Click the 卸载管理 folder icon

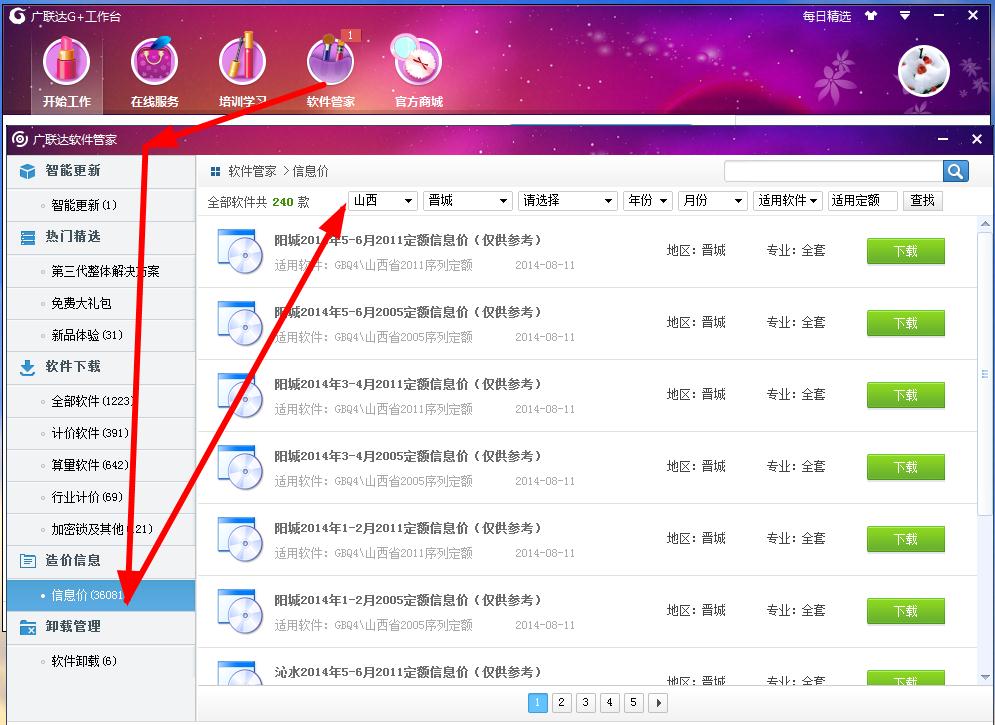pyautogui.click(x=27, y=627)
